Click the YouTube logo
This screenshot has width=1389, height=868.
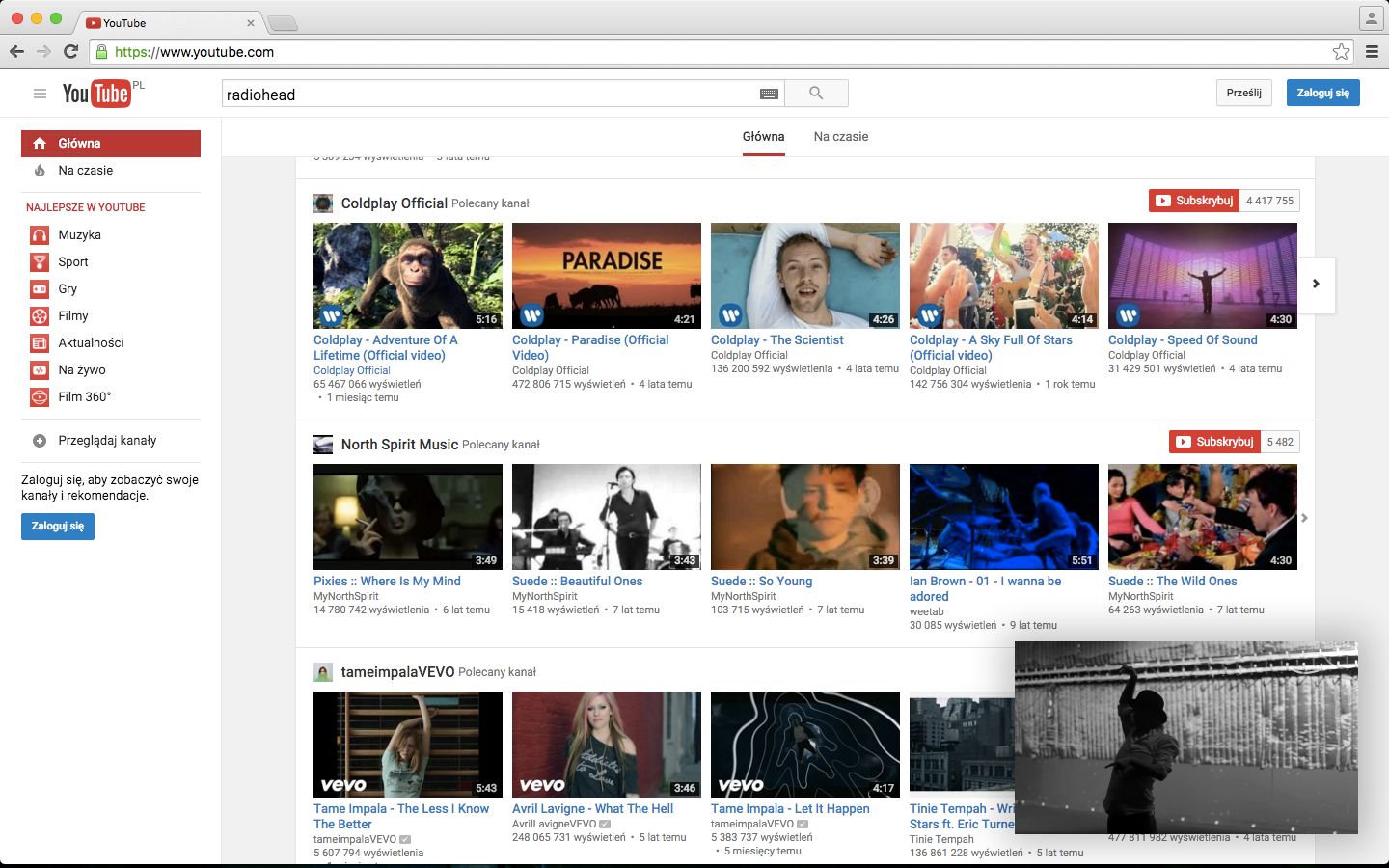[x=96, y=94]
